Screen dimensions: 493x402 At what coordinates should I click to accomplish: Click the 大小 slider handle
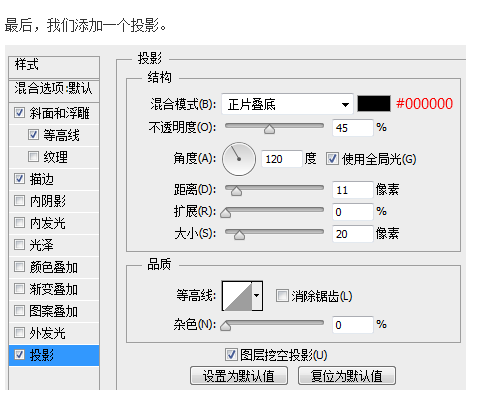click(x=239, y=235)
